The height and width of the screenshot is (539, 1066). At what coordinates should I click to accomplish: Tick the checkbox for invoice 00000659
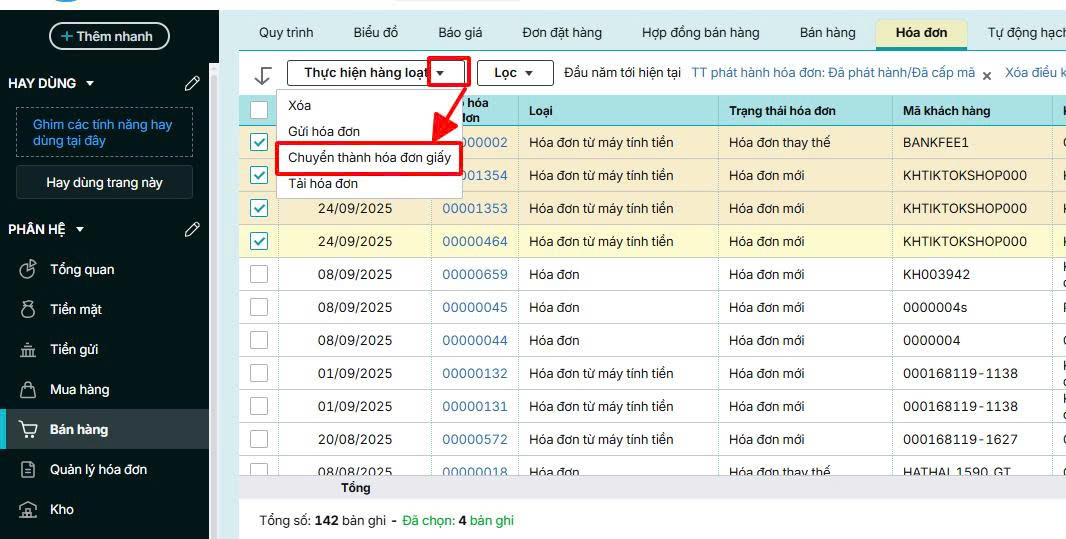coord(259,274)
